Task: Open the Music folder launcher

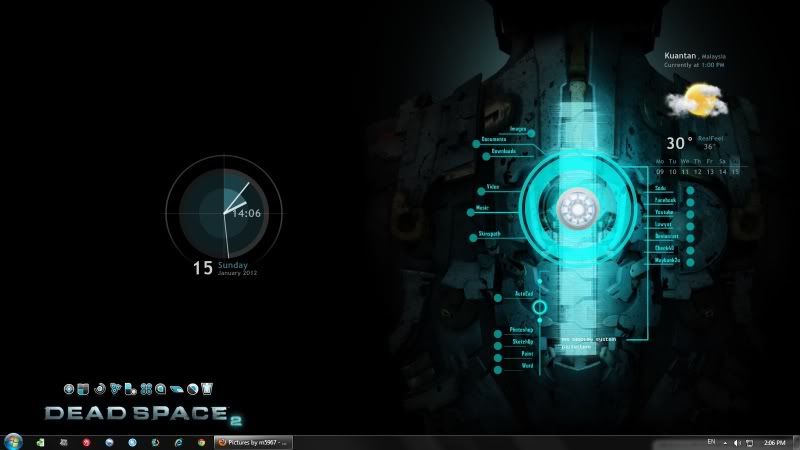Action: pos(482,208)
